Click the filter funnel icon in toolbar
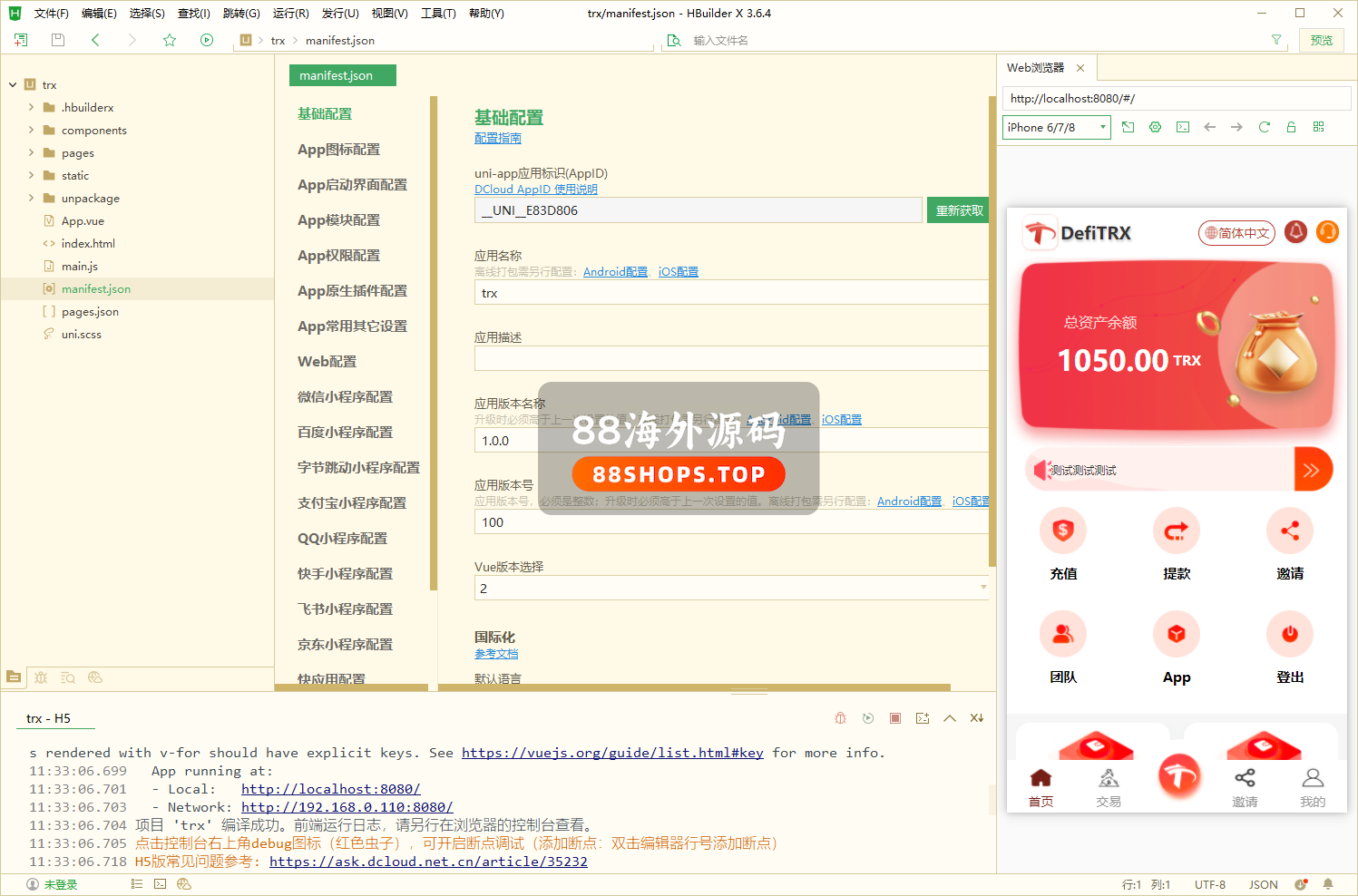This screenshot has width=1358, height=896. coord(1276,40)
